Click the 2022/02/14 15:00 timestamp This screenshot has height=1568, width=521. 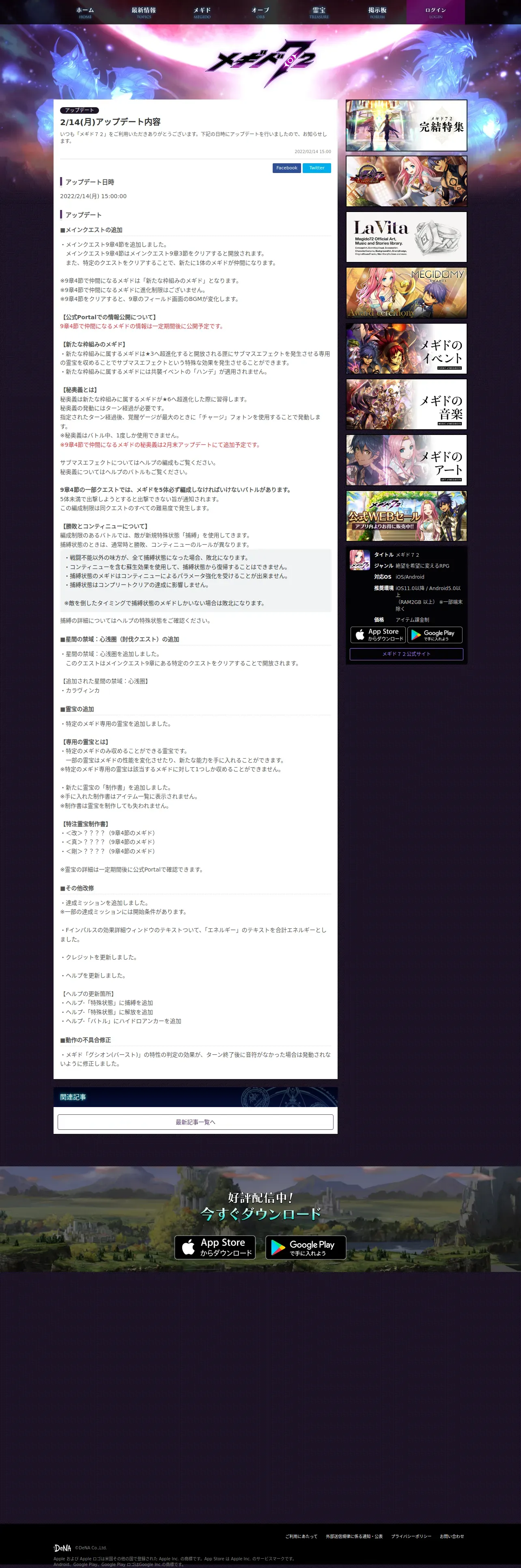click(x=312, y=151)
